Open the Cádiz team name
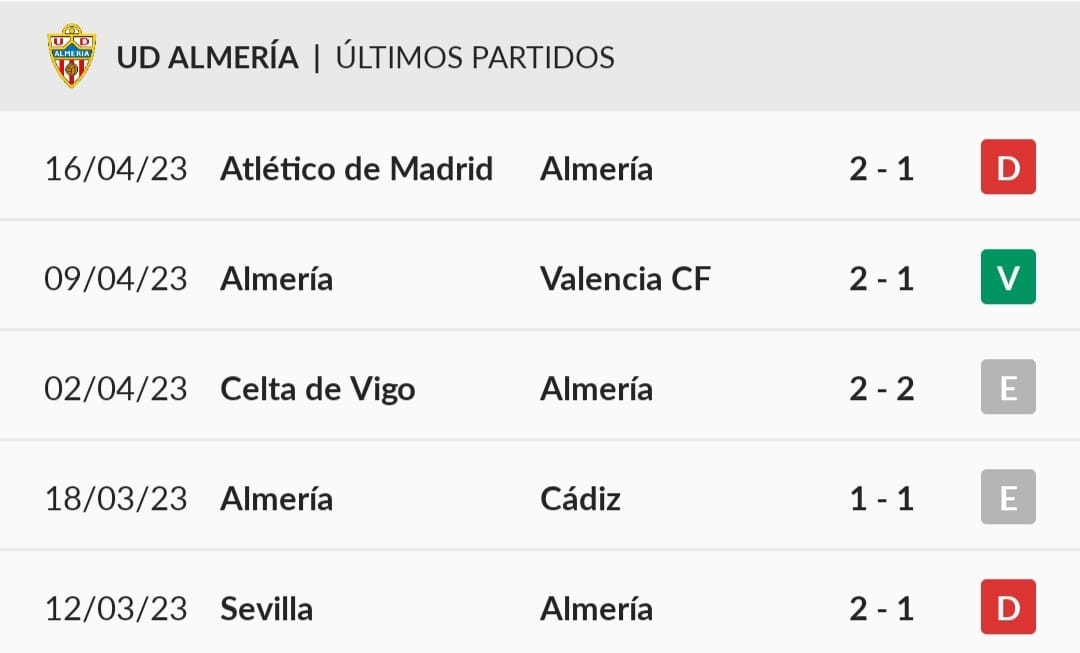 (x=581, y=499)
